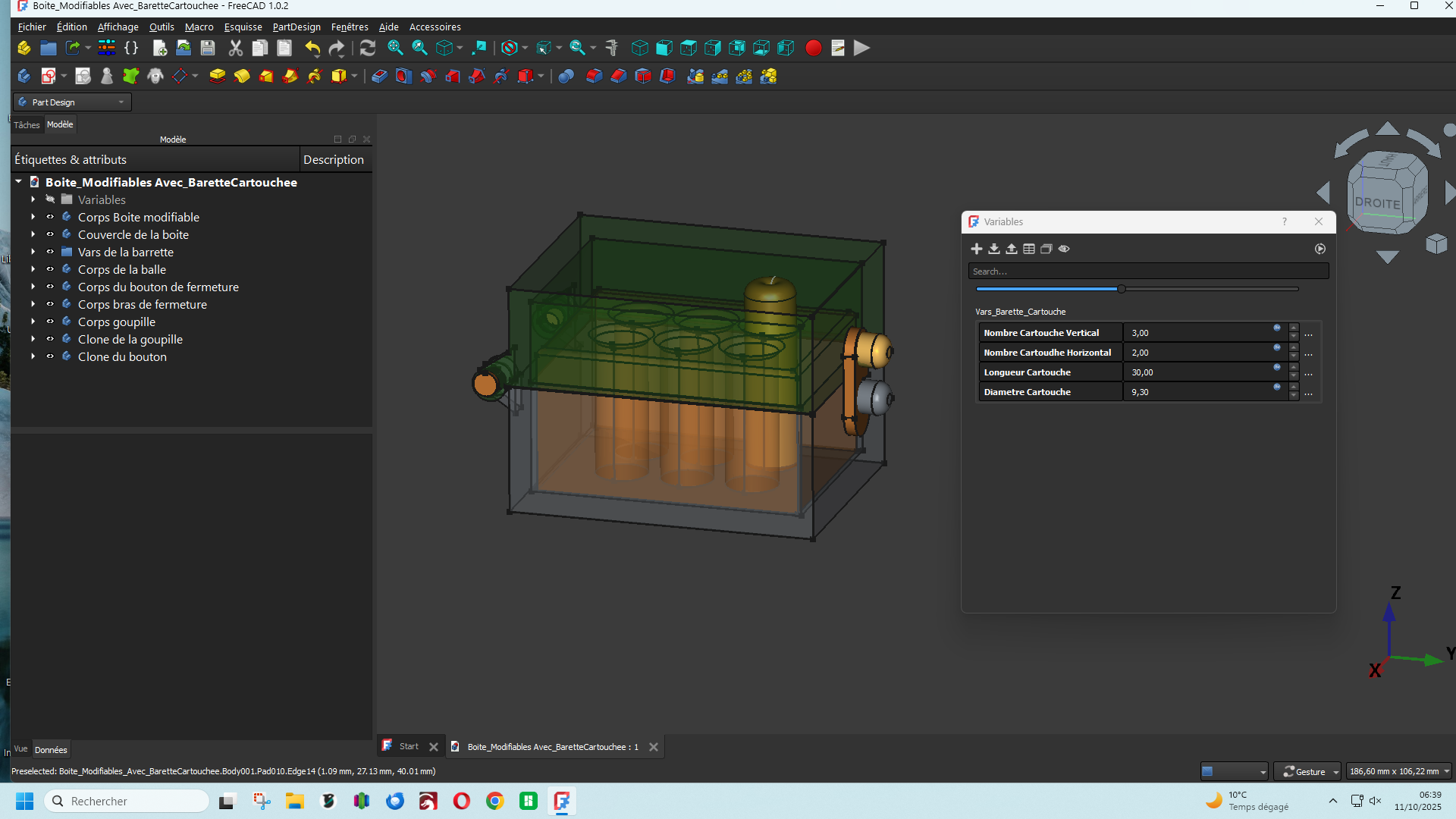
Task: Toggle eye icon in Variables panel toolbar
Action: coord(1064,249)
